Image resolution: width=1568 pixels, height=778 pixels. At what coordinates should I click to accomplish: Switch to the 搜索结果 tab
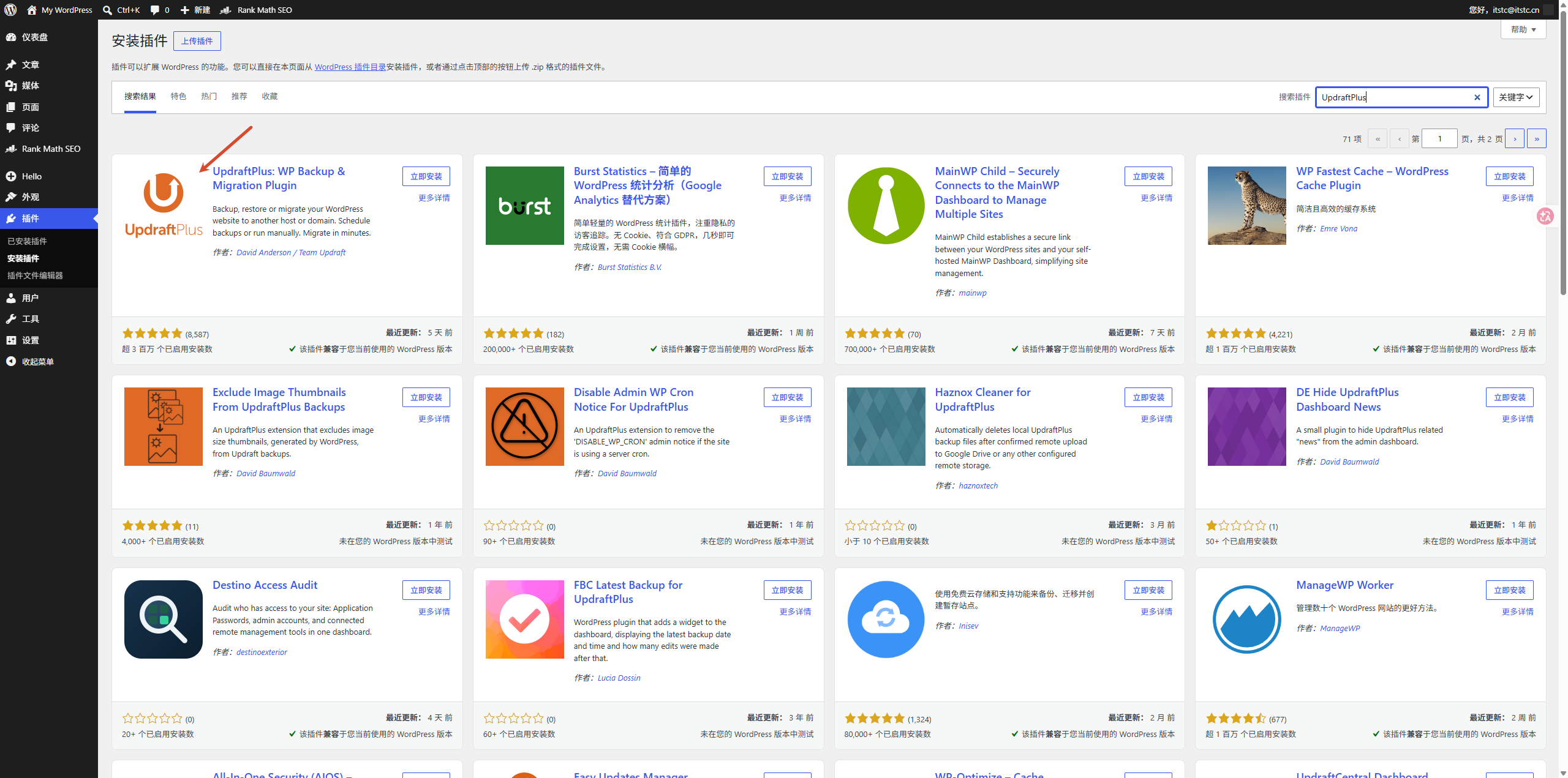pyautogui.click(x=140, y=97)
